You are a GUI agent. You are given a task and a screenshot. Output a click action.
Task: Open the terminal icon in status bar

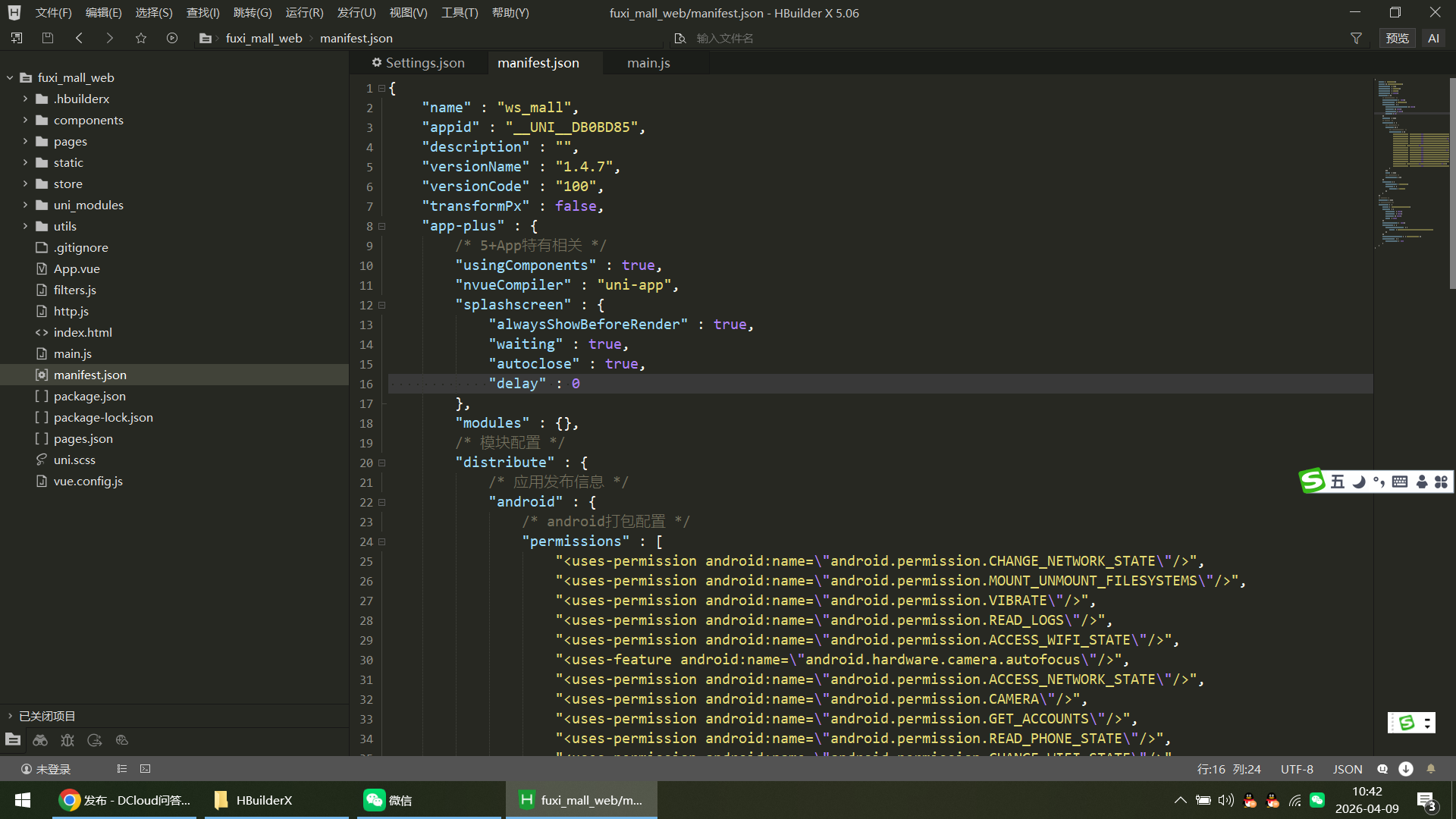click(145, 769)
